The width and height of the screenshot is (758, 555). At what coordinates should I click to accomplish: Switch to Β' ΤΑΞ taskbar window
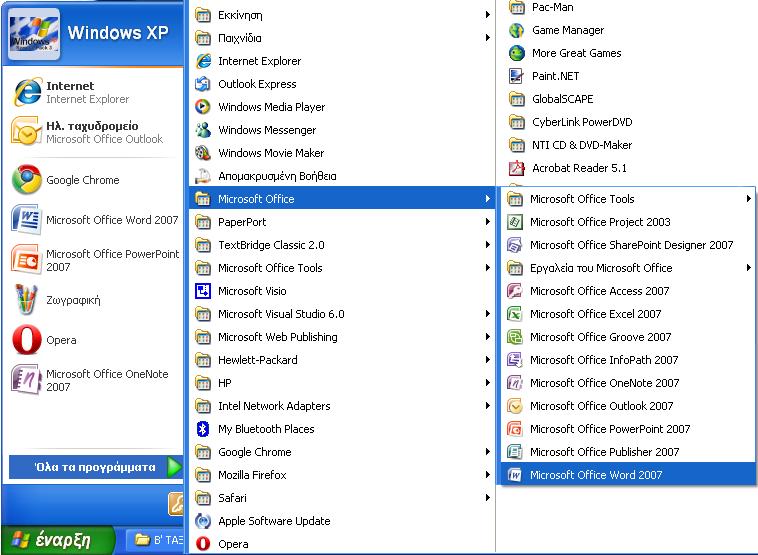(155, 540)
